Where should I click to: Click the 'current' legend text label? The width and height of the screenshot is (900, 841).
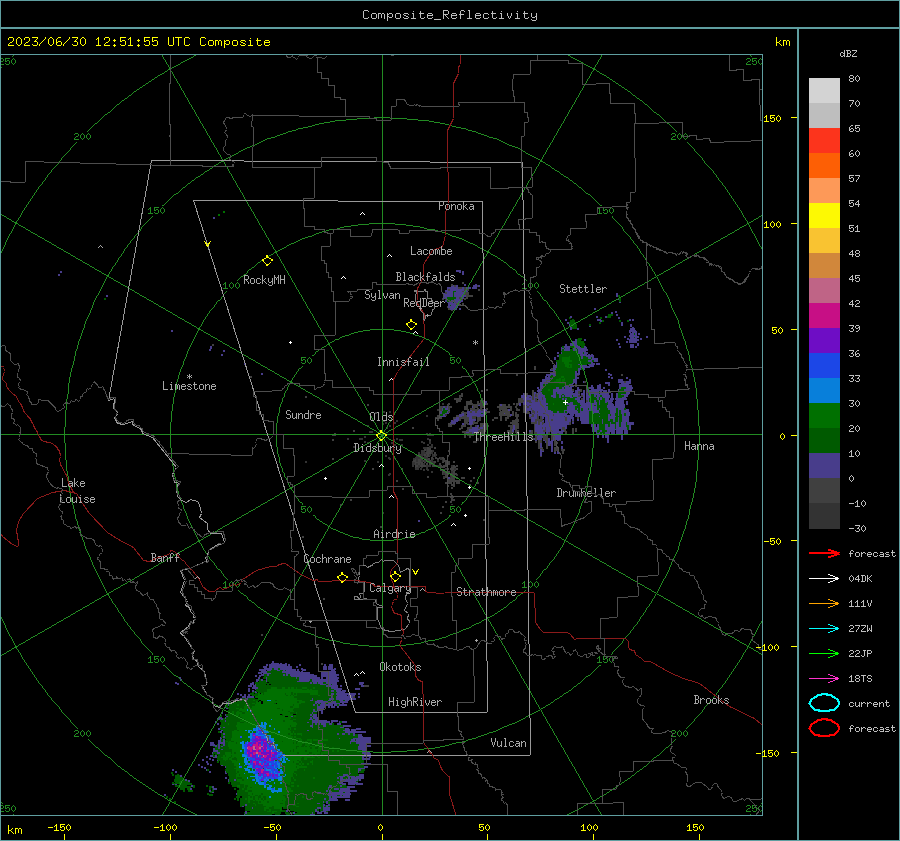868,704
